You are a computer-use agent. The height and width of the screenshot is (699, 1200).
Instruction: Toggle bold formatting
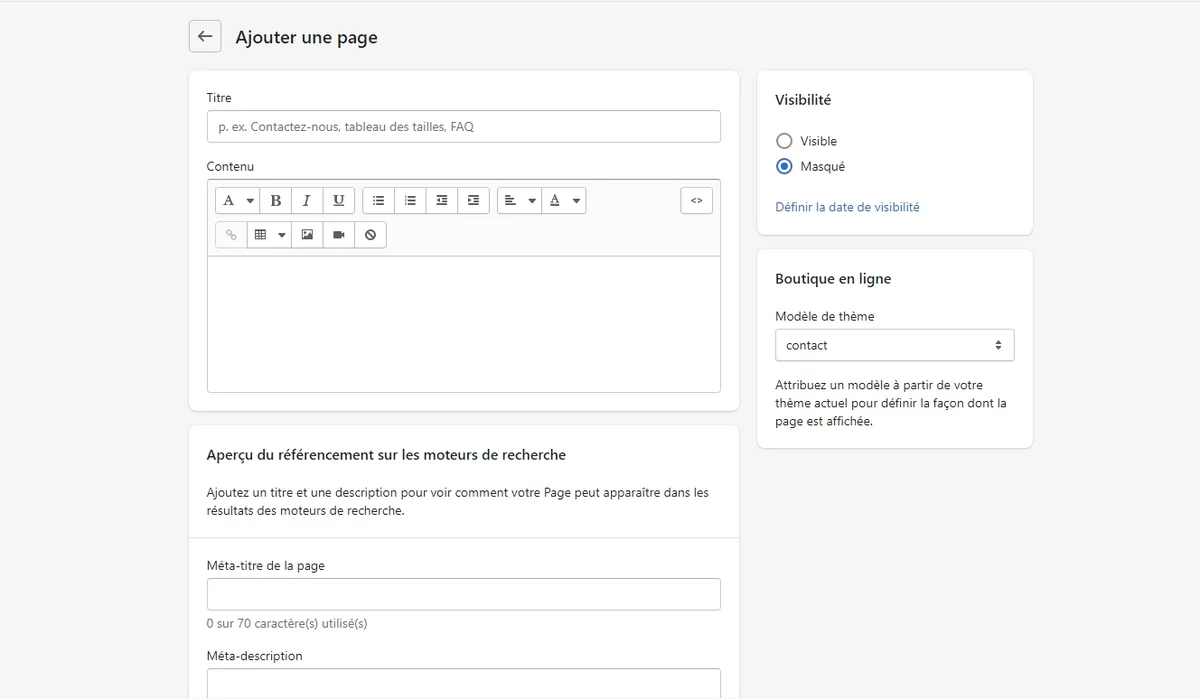point(276,200)
